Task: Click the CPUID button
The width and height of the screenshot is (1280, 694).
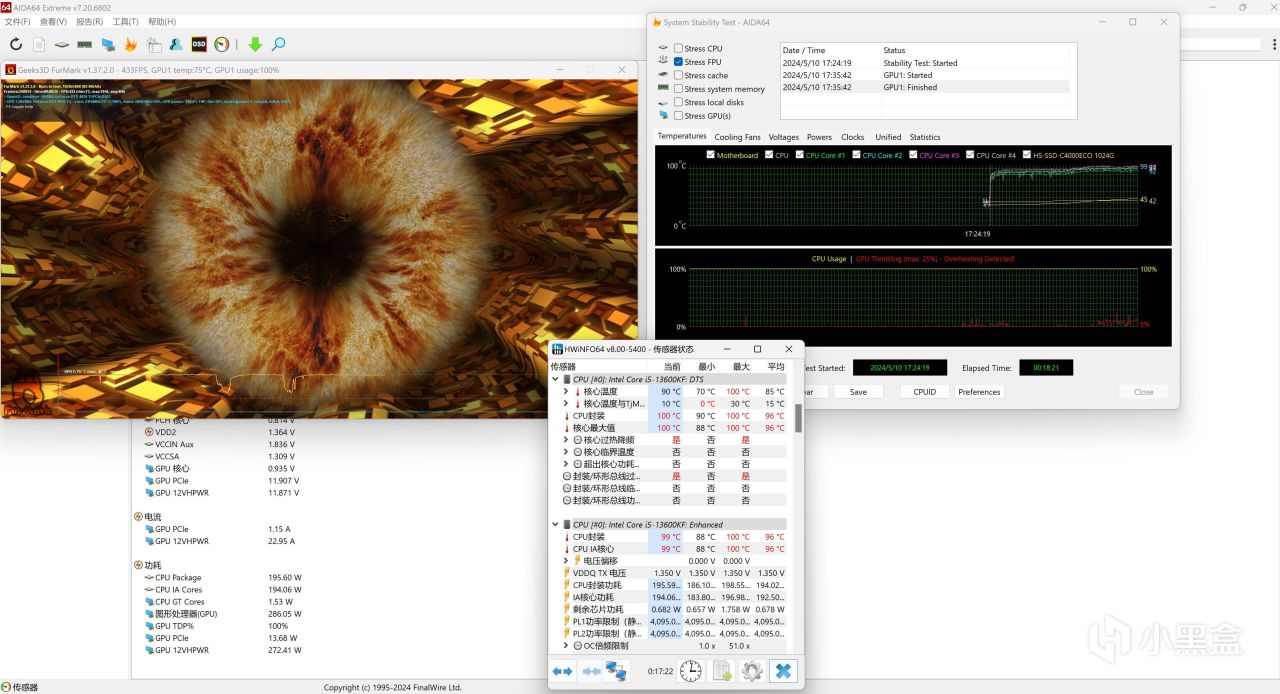Action: [924, 392]
